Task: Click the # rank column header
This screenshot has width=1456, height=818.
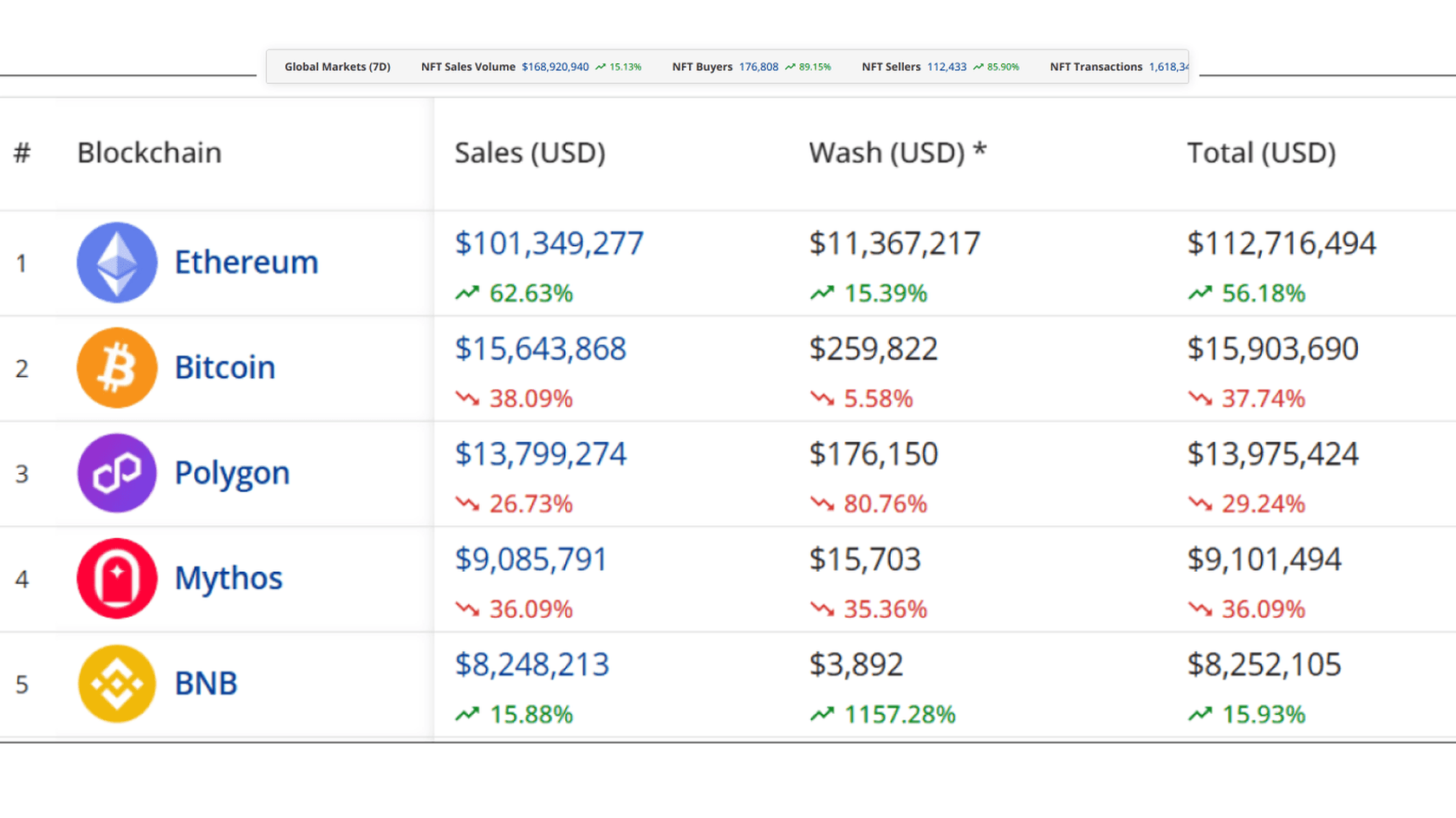Action: [23, 153]
